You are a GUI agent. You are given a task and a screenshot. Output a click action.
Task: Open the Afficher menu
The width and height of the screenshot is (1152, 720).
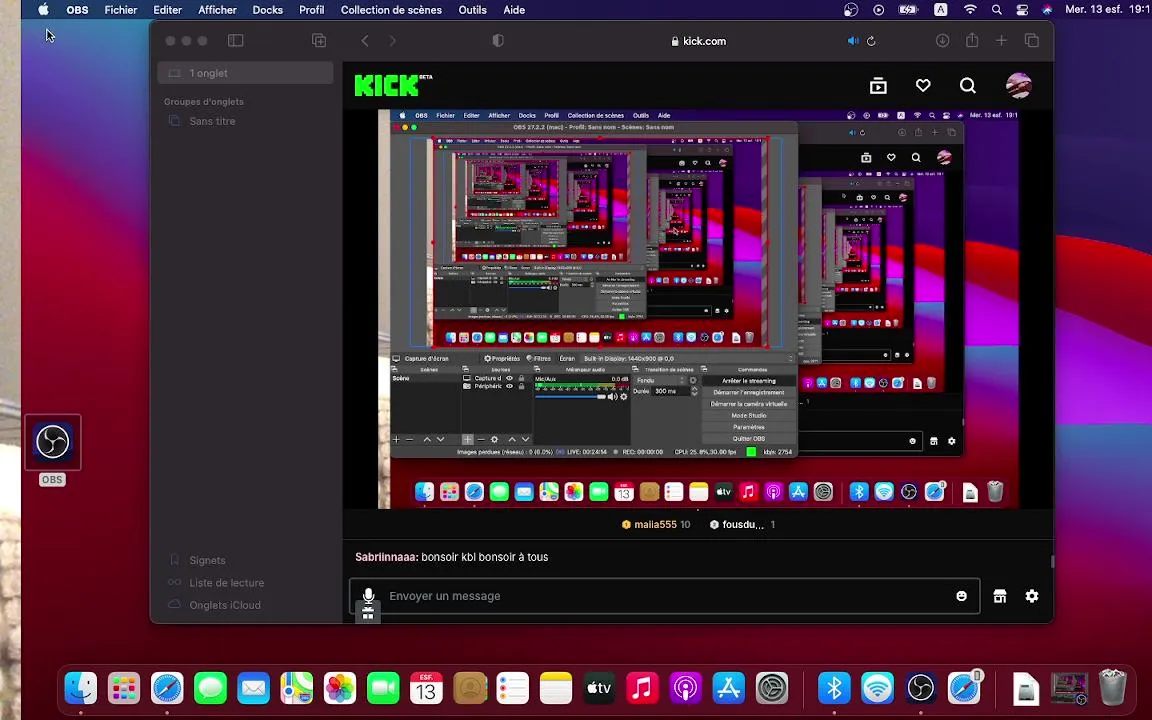(217, 10)
